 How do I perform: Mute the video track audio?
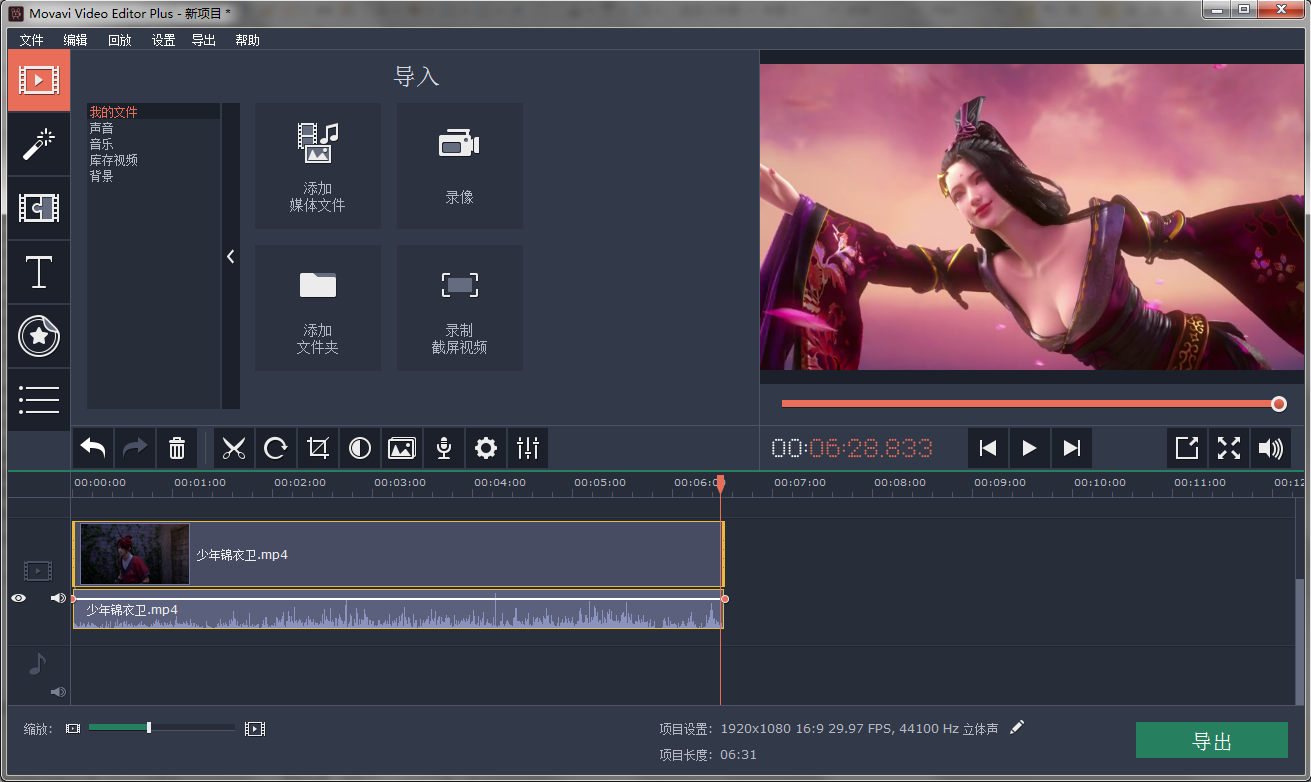58,598
